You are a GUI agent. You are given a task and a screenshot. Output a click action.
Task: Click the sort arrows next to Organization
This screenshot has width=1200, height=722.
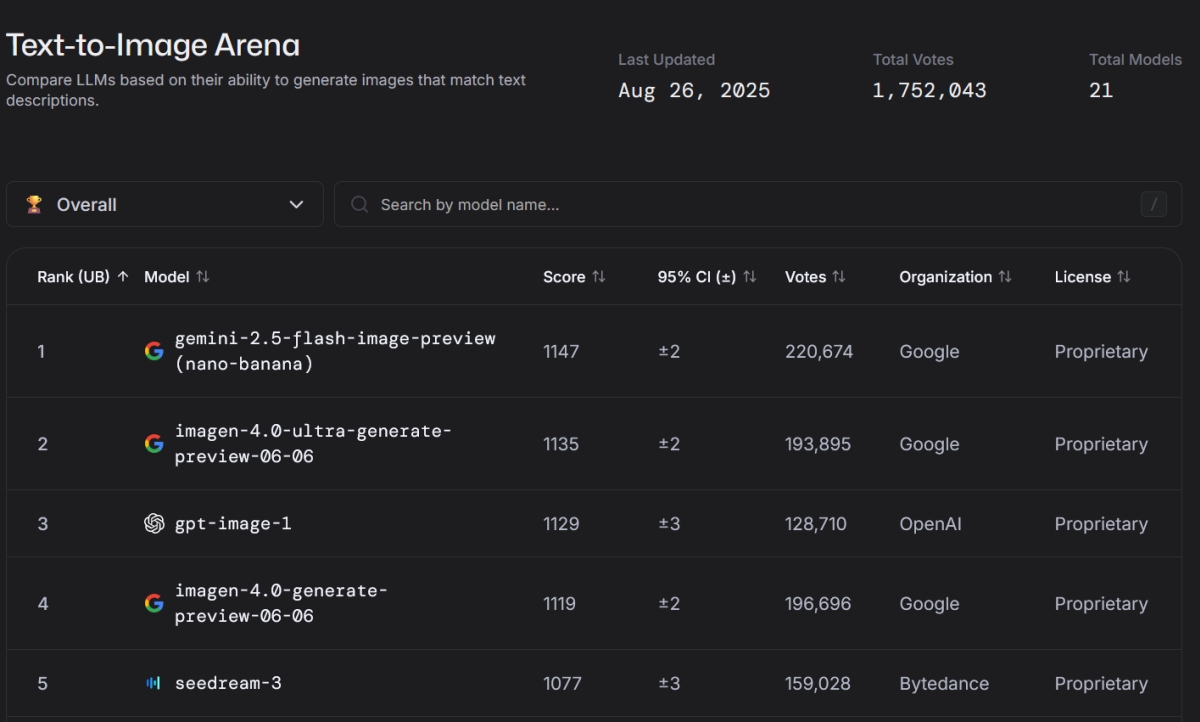pos(1005,277)
